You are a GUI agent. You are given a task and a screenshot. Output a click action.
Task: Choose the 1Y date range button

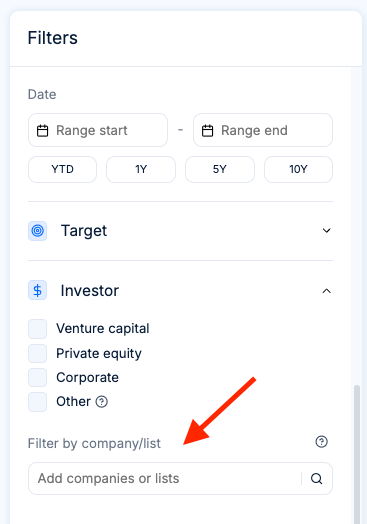point(141,169)
